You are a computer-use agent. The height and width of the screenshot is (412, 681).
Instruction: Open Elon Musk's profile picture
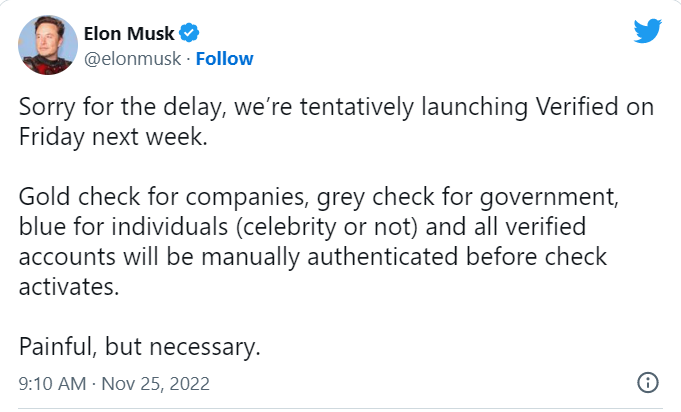tap(42, 46)
